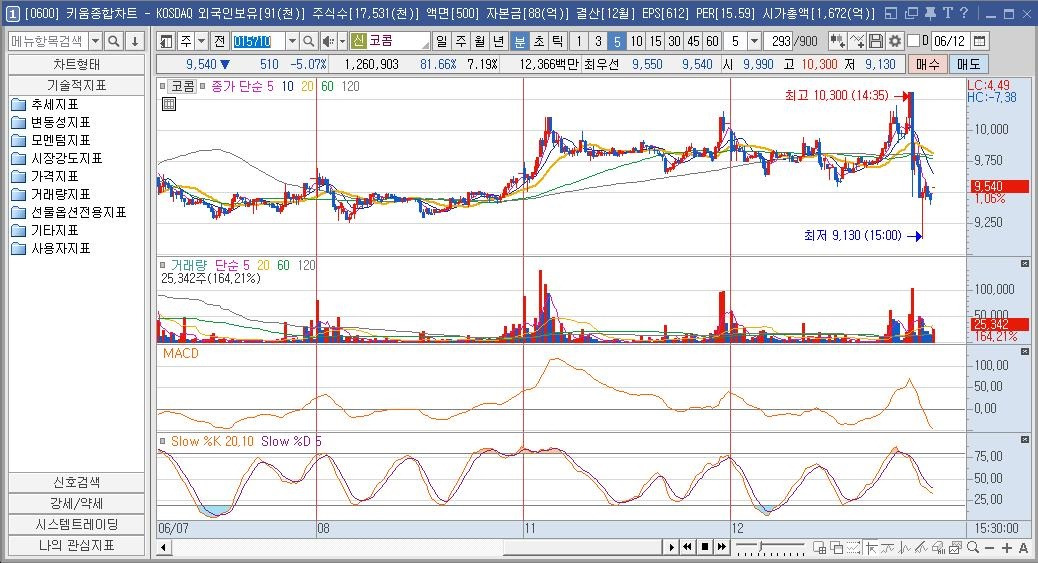The width and height of the screenshot is (1038, 563).
Task: Open the menu search dropdown arrow
Action: pyautogui.click(x=95, y=41)
